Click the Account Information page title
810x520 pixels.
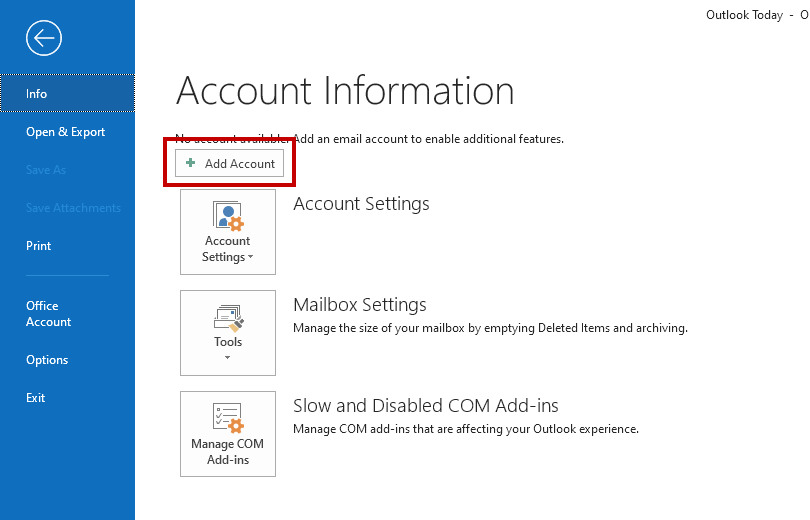pyautogui.click(x=345, y=91)
